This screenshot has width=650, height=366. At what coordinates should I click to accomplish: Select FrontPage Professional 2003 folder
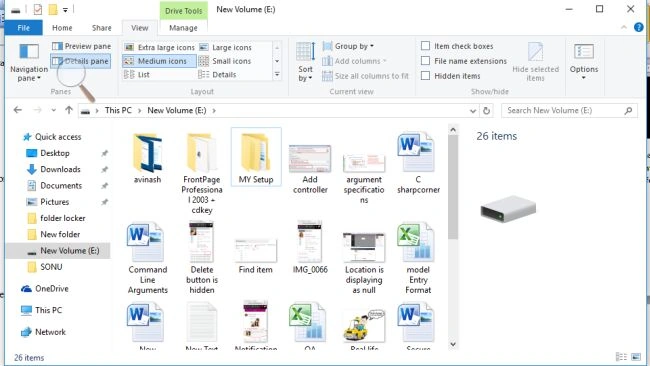(201, 172)
